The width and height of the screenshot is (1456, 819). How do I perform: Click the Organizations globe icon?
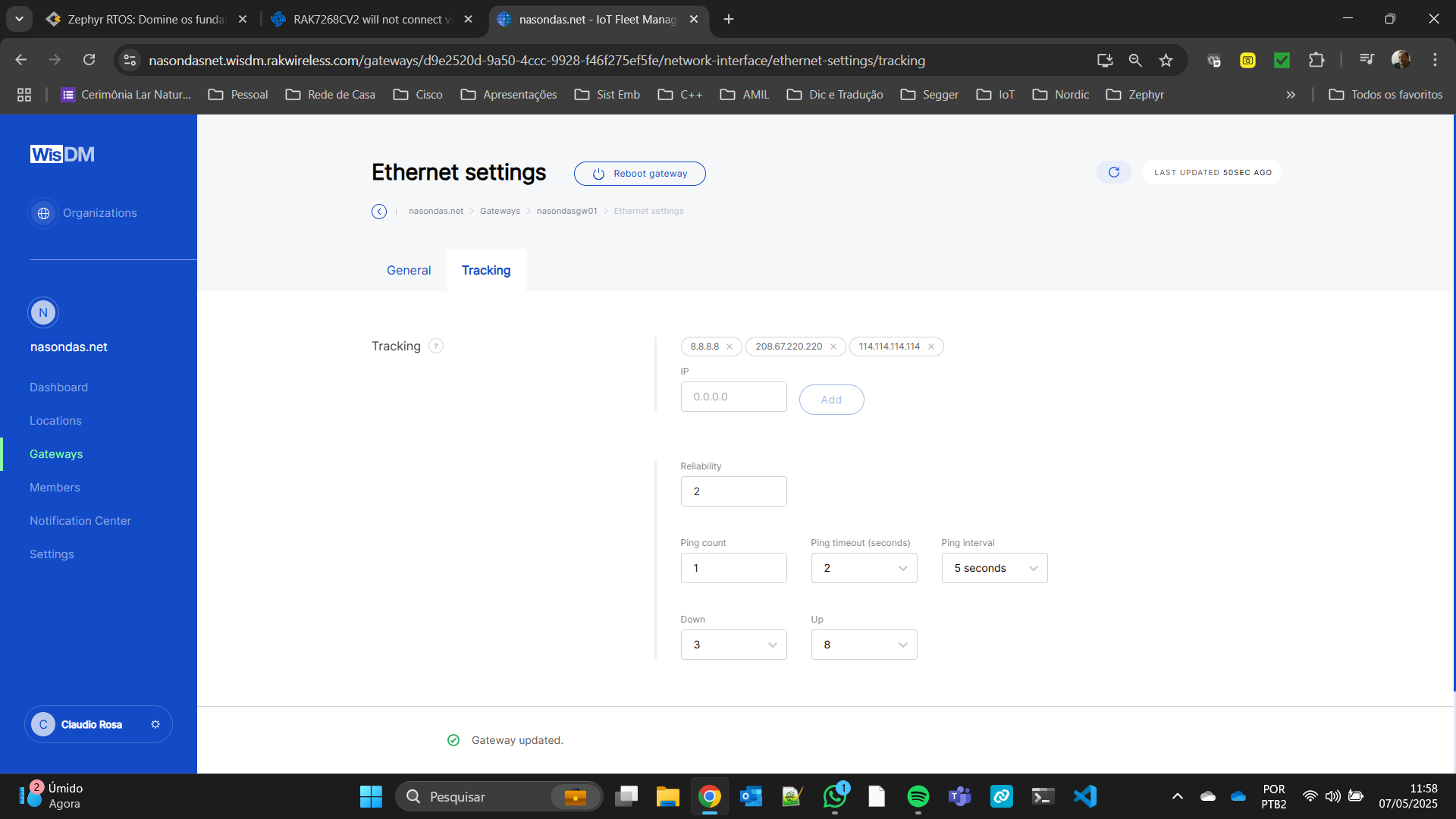pyautogui.click(x=44, y=213)
